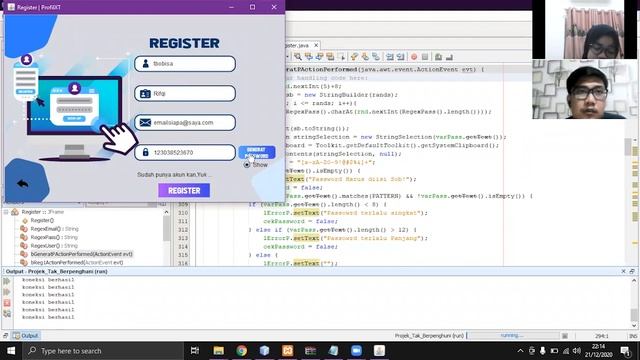Image resolution: width=640 pixels, height=360 pixels.
Task: Open Zoom from the taskbar
Action: coord(356,351)
